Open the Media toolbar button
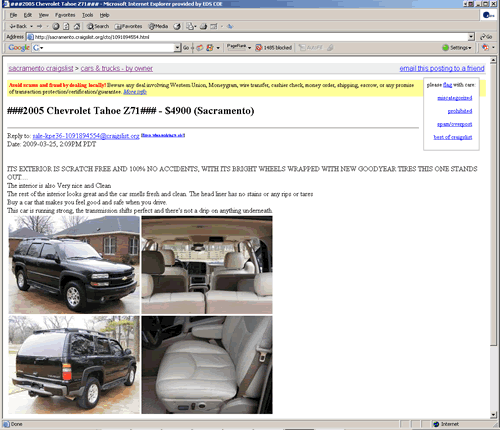Image resolution: width=500 pixels, height=432 pixels. 158,26
